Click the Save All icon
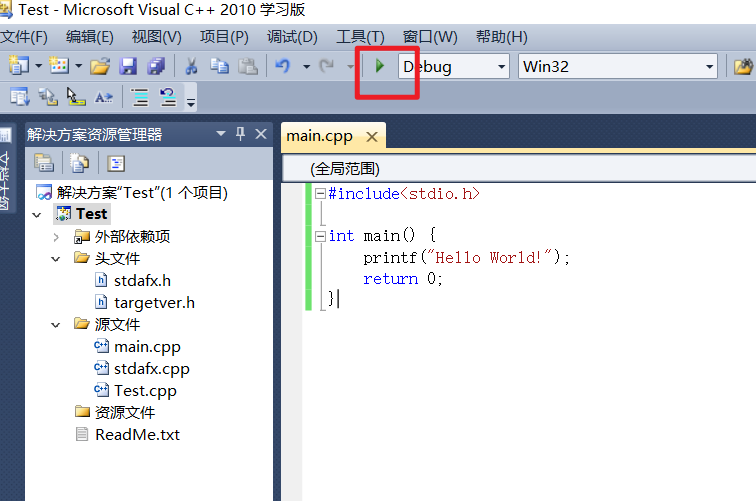Screen dimensions: 756x501 pos(156,66)
